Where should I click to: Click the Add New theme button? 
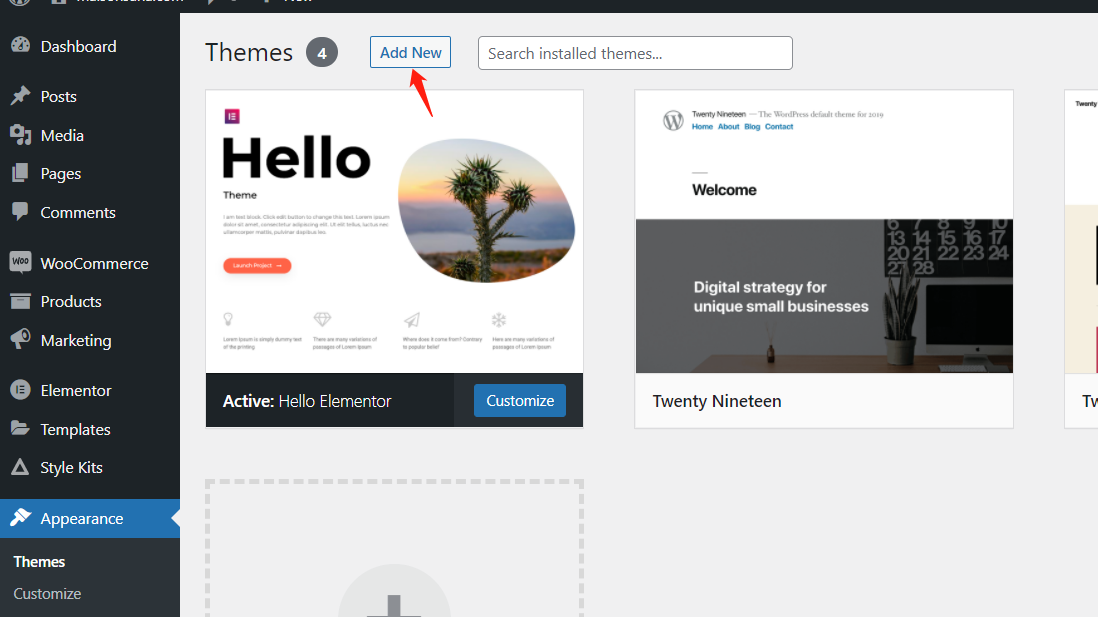[x=410, y=53]
